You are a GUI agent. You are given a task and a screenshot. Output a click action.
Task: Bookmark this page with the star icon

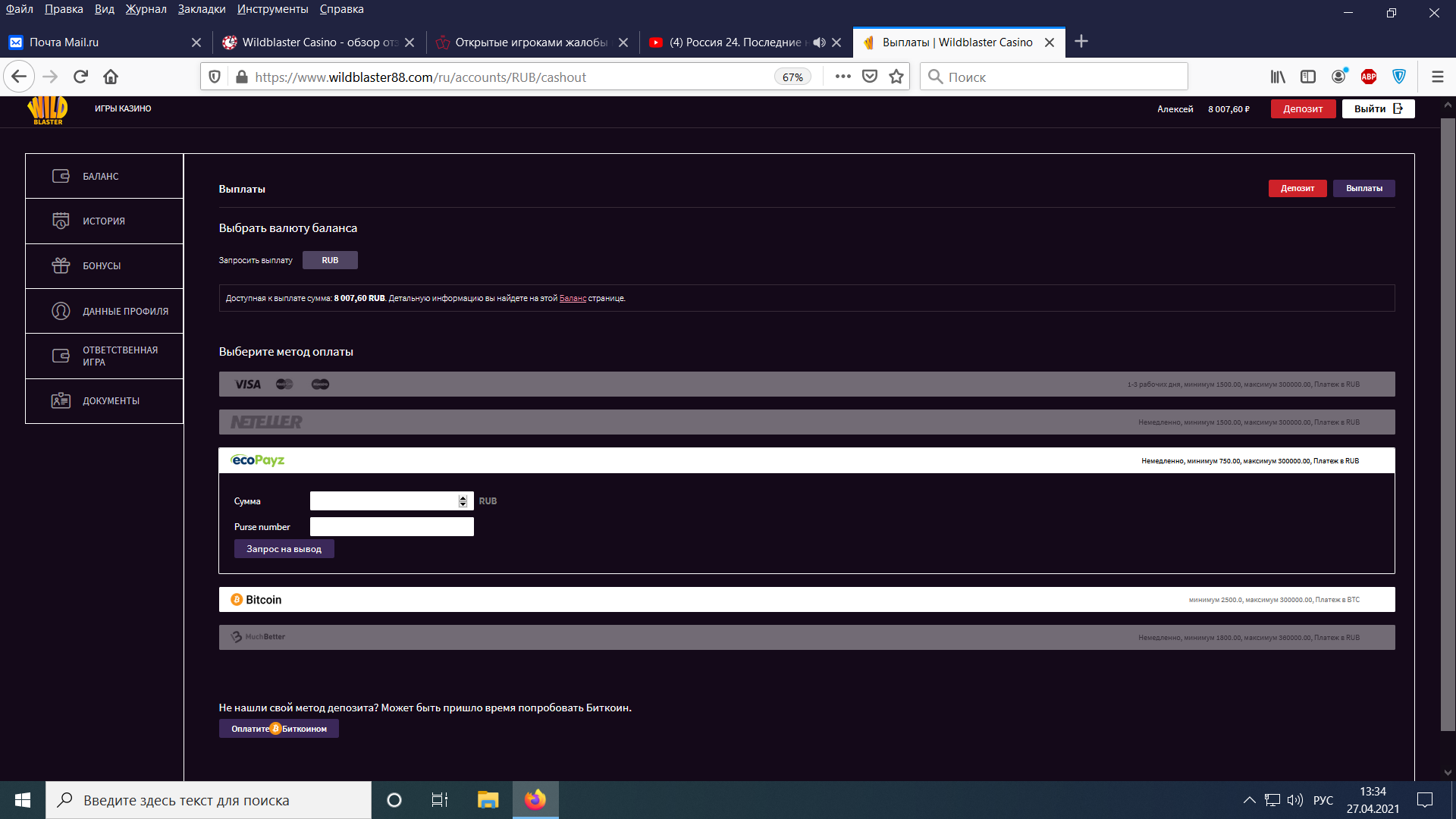(x=896, y=77)
